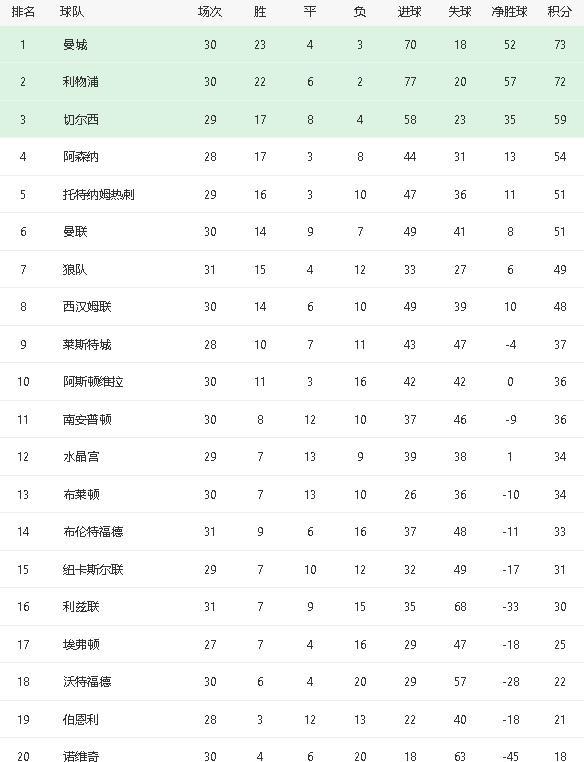Open the 曼城 team link
The width and height of the screenshot is (584, 762).
coord(75,45)
